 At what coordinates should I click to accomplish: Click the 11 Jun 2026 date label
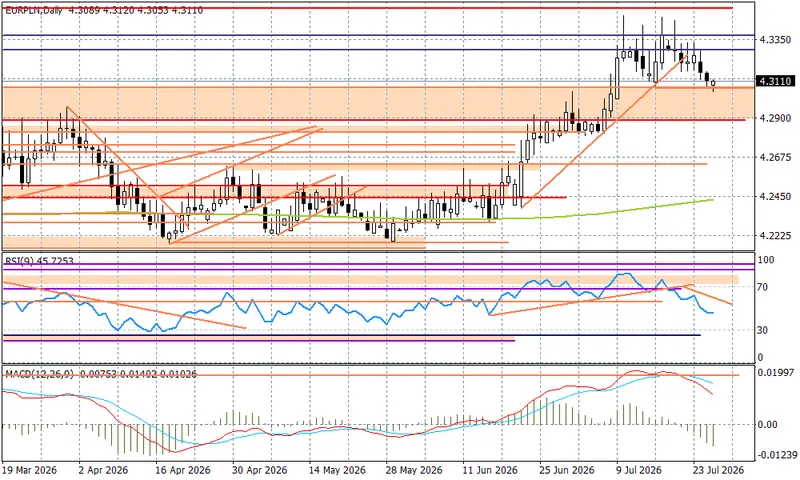pos(490,470)
